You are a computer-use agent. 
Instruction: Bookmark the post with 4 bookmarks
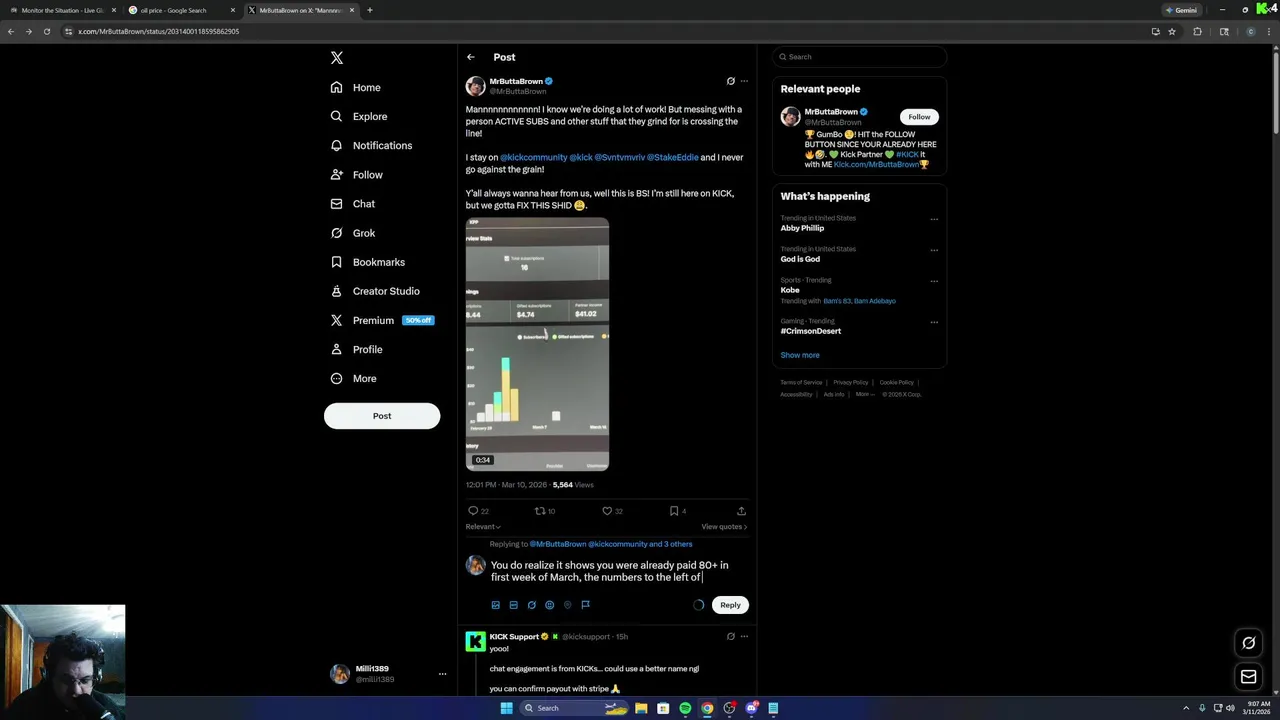coord(674,511)
